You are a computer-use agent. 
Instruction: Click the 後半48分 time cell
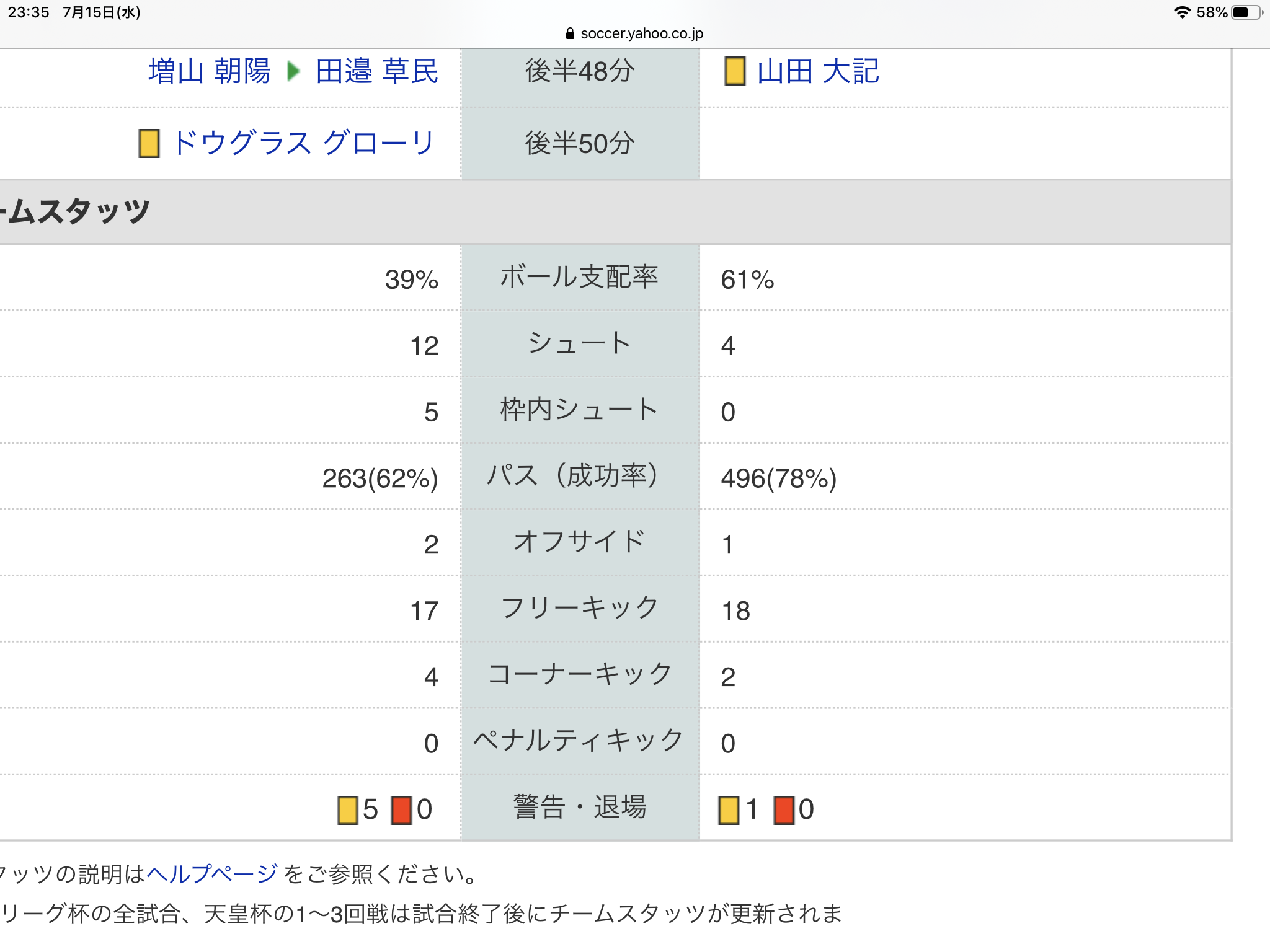pyautogui.click(x=579, y=71)
